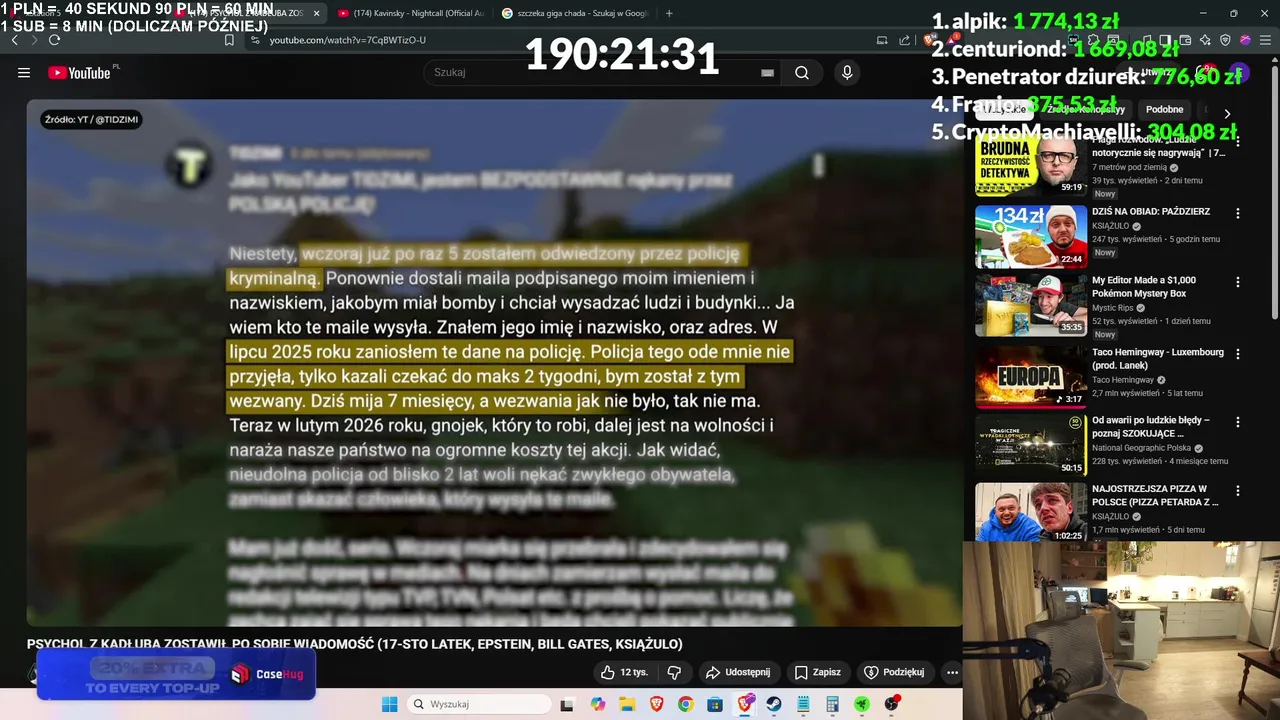Go back with the browser back arrow
This screenshot has height=720, width=1280.
(x=14, y=40)
